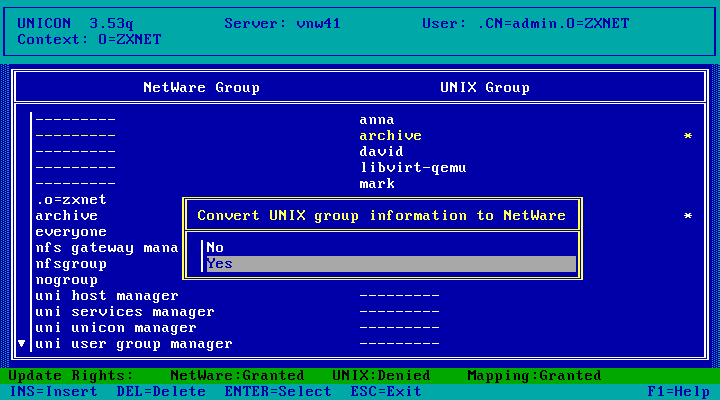Click the NetWare dashes beside david
Screen dimensions: 720x400
click(75, 152)
